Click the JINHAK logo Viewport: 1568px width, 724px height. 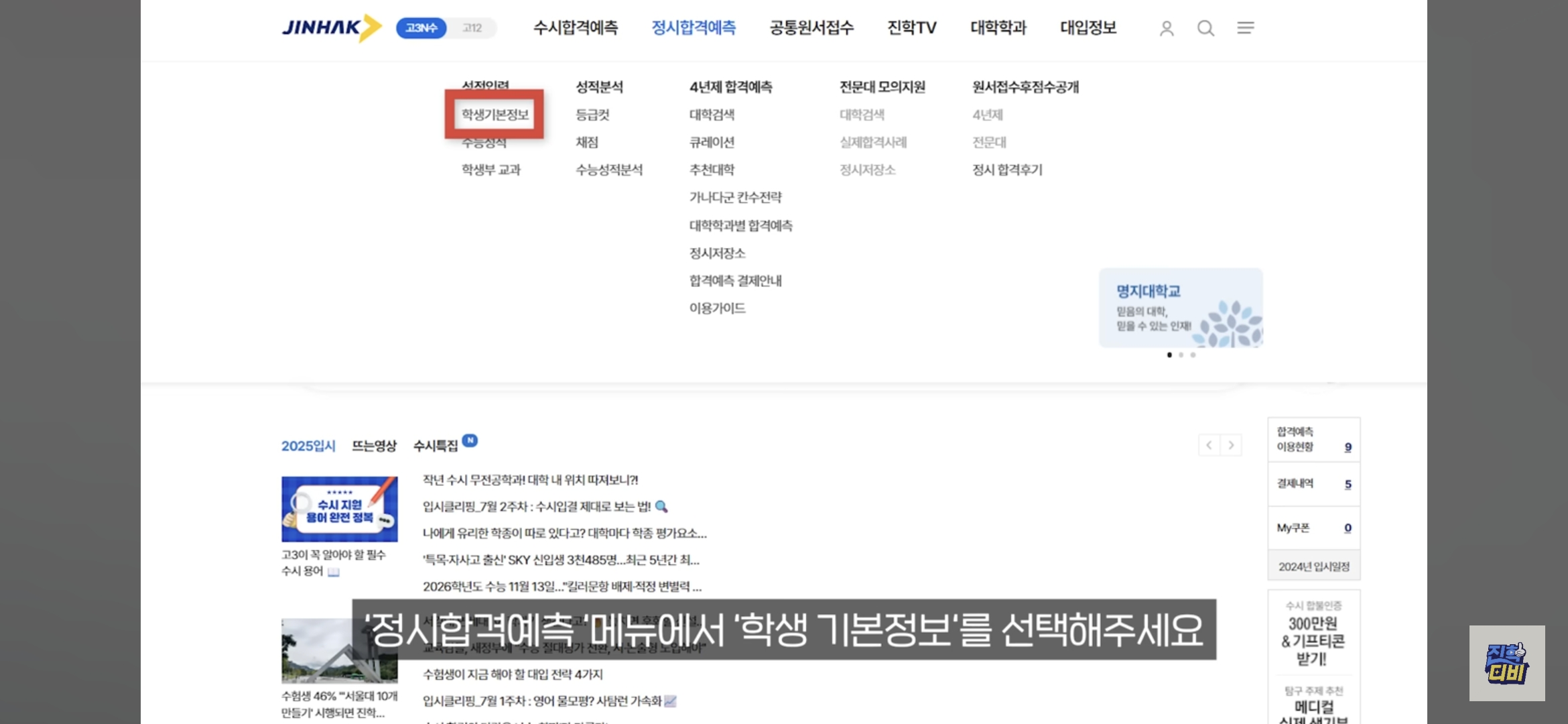(331, 27)
